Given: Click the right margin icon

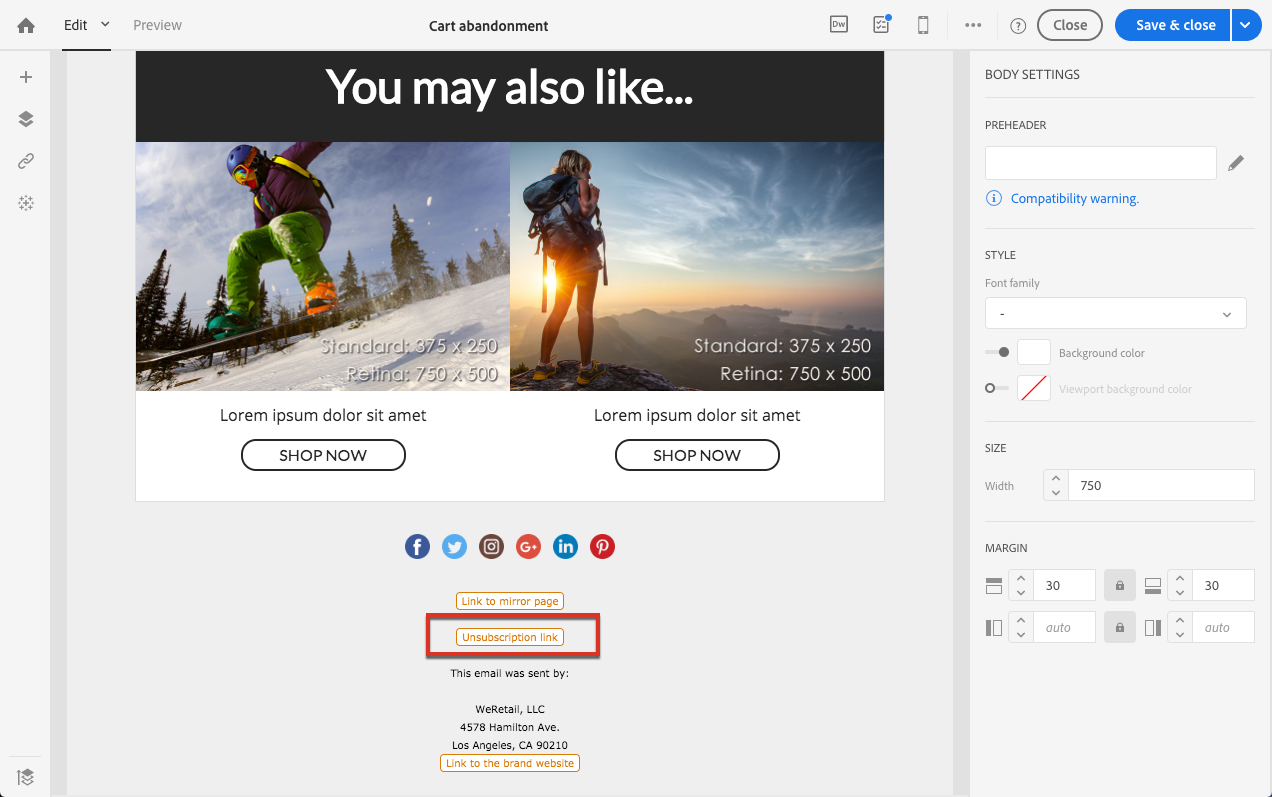Looking at the screenshot, I should (1152, 627).
